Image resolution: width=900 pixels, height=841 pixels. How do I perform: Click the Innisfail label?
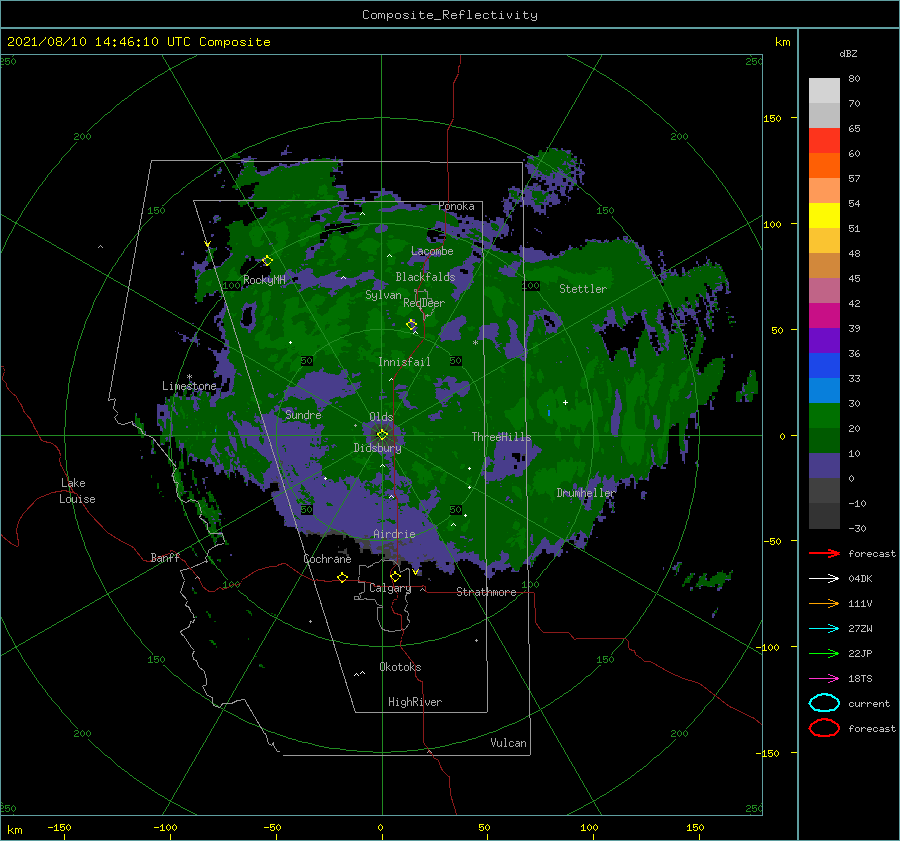[404, 362]
